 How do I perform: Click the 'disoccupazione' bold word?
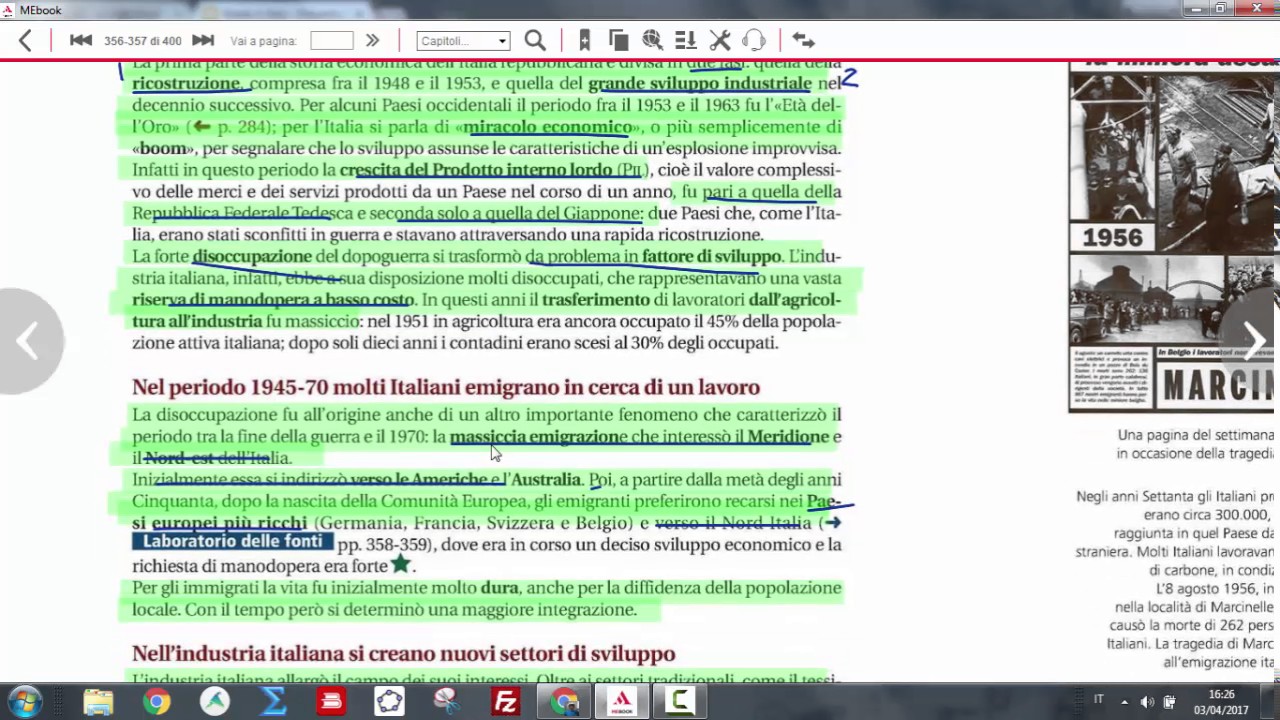(x=252, y=256)
